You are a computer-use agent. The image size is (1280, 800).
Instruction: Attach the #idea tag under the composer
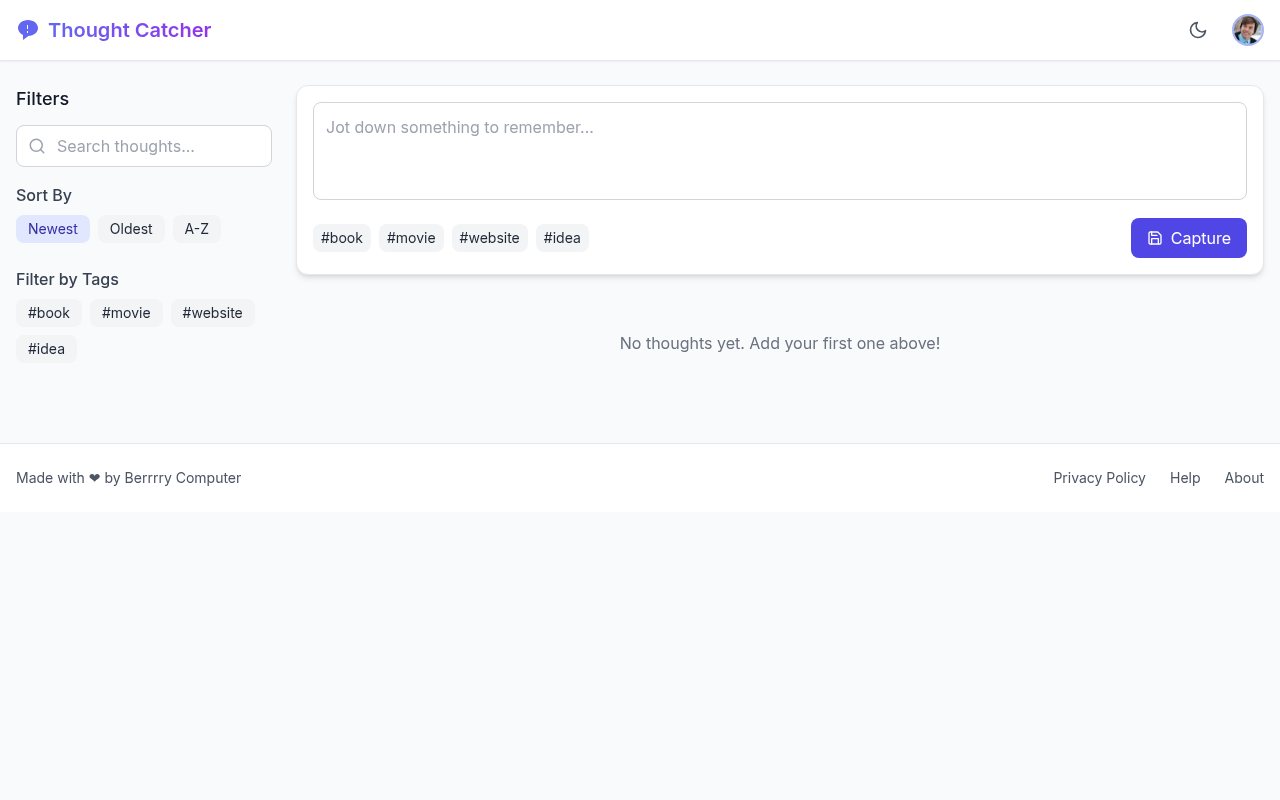click(562, 238)
